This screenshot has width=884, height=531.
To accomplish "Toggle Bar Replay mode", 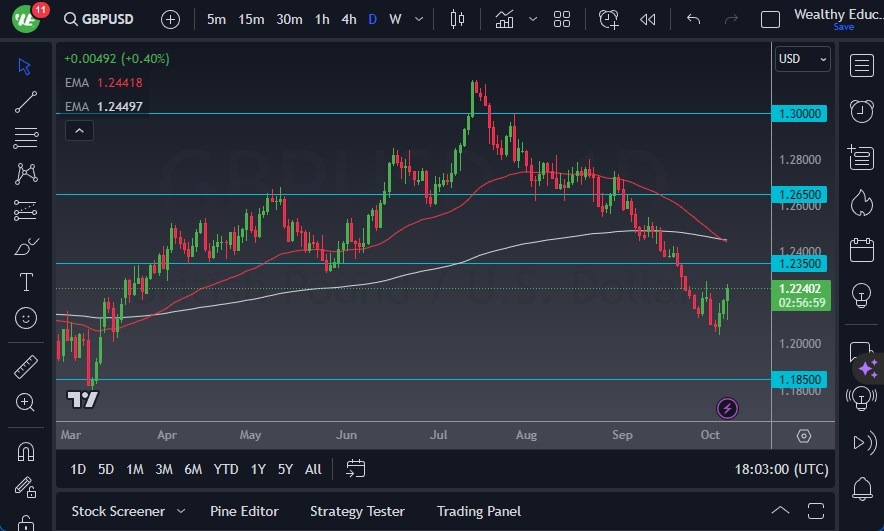I will point(648,19).
